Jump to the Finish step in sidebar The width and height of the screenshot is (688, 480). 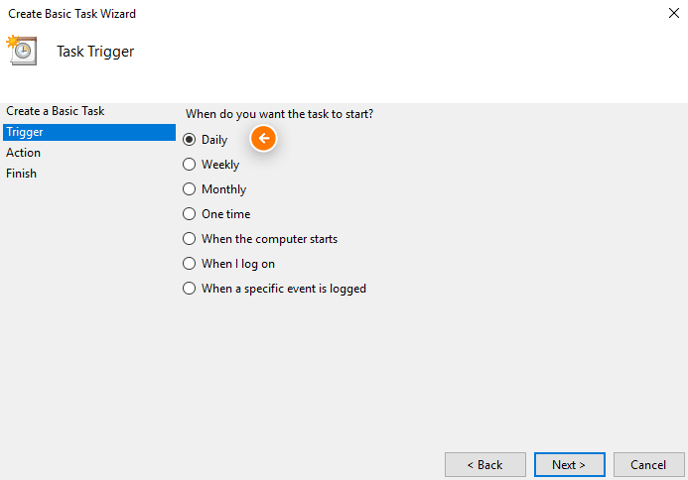point(22,173)
